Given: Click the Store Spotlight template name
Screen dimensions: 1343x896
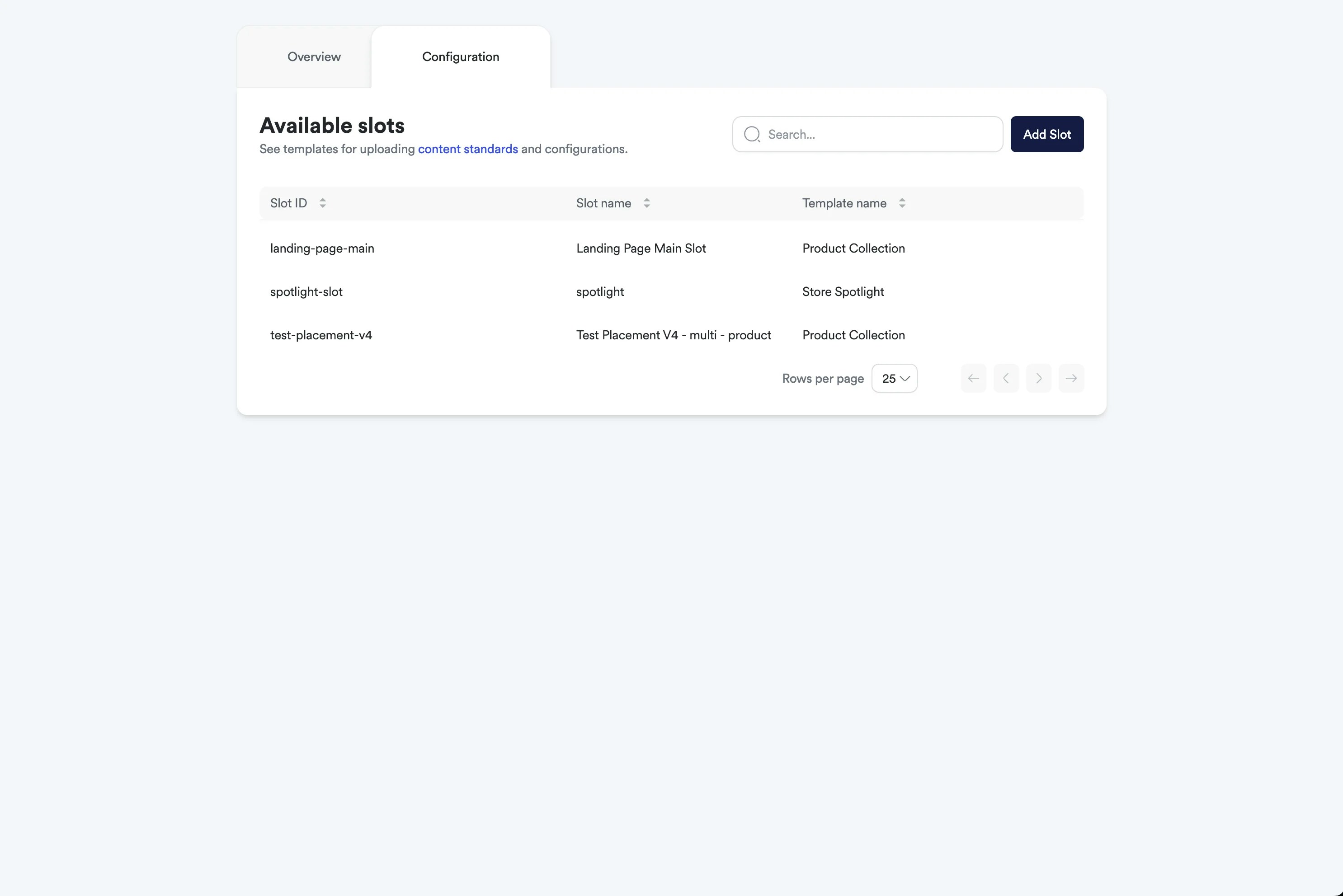Looking at the screenshot, I should click(x=843, y=291).
